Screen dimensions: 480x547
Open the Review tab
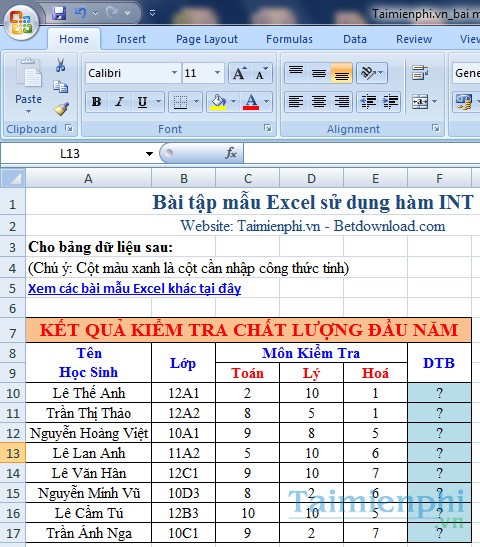(414, 39)
